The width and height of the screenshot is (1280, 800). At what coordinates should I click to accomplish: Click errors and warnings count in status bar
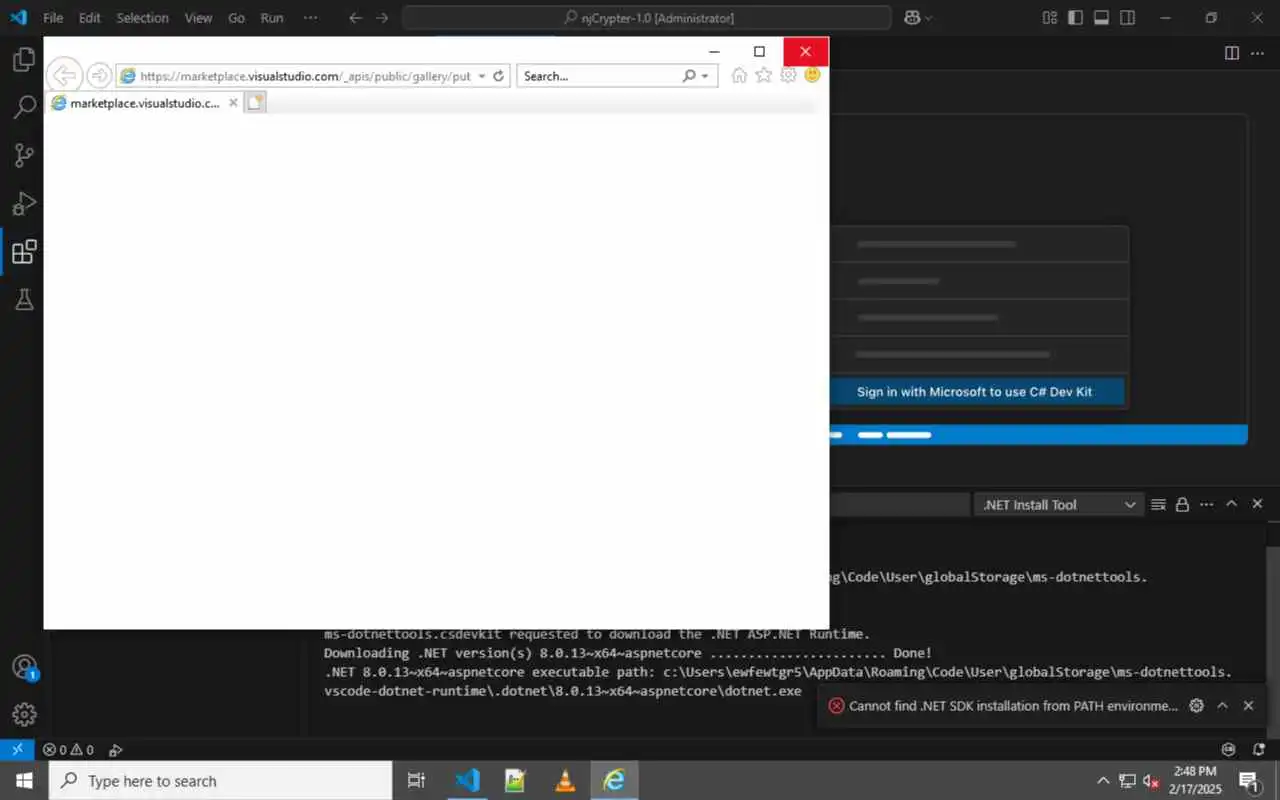coord(68,750)
